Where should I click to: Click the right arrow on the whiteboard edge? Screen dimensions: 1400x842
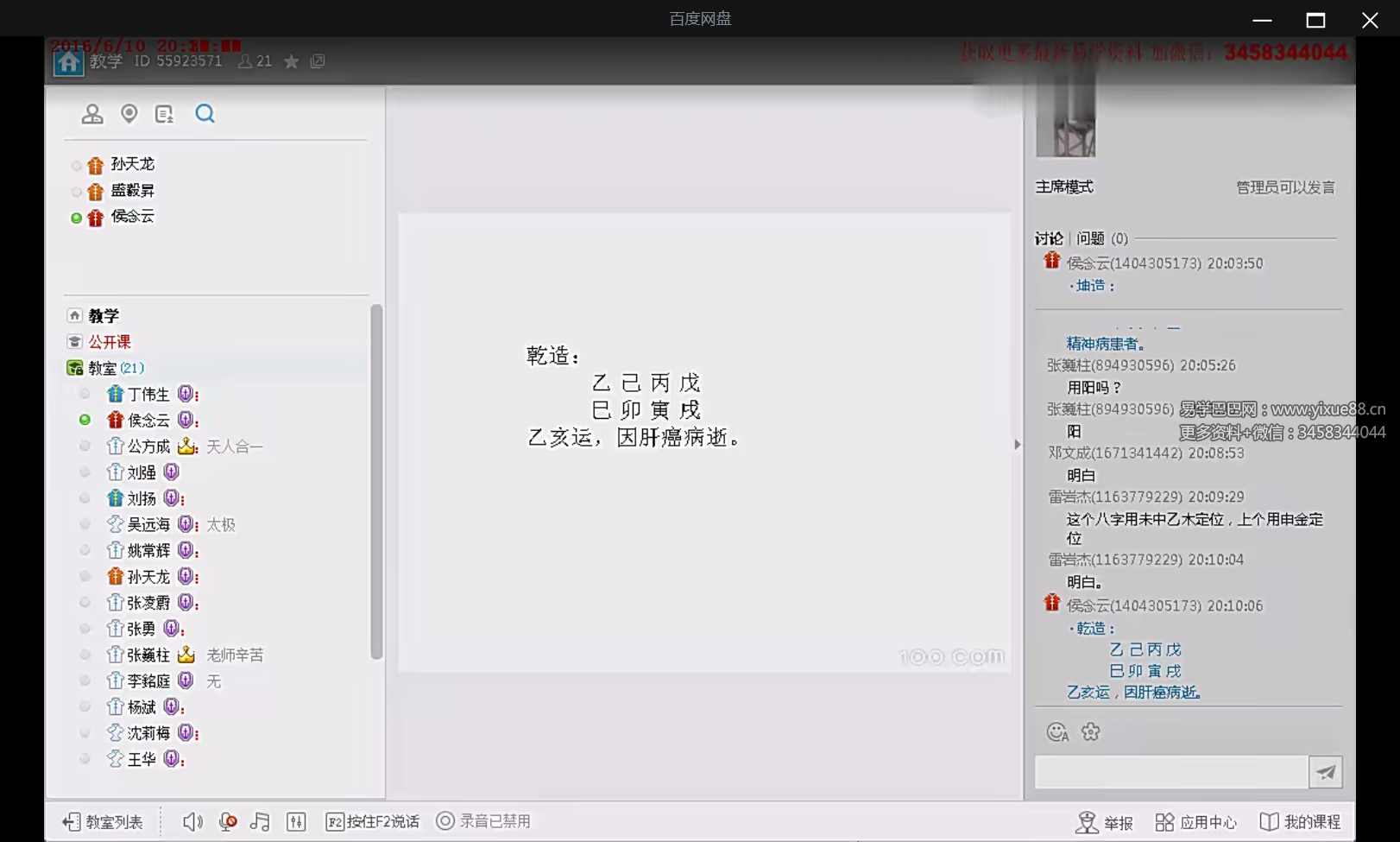coord(1018,444)
